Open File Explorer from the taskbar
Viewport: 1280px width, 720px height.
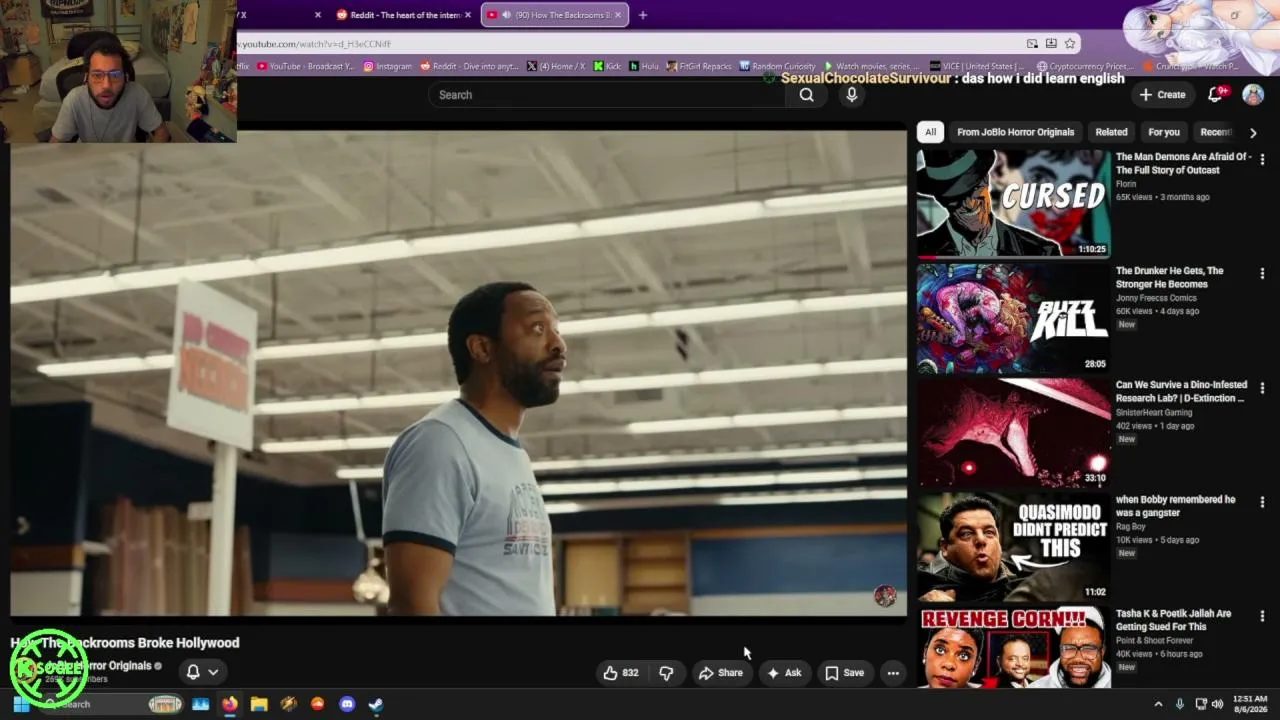click(259, 704)
